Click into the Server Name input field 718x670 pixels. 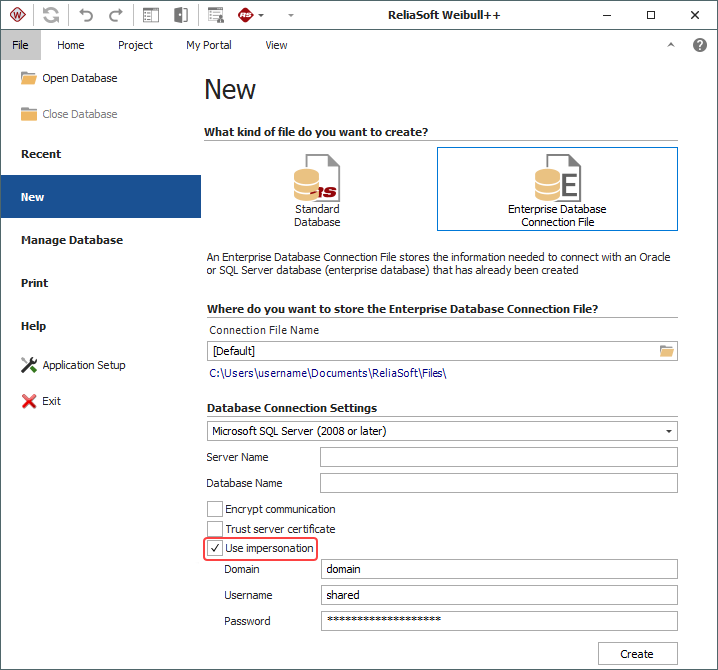pyautogui.click(x=498, y=457)
